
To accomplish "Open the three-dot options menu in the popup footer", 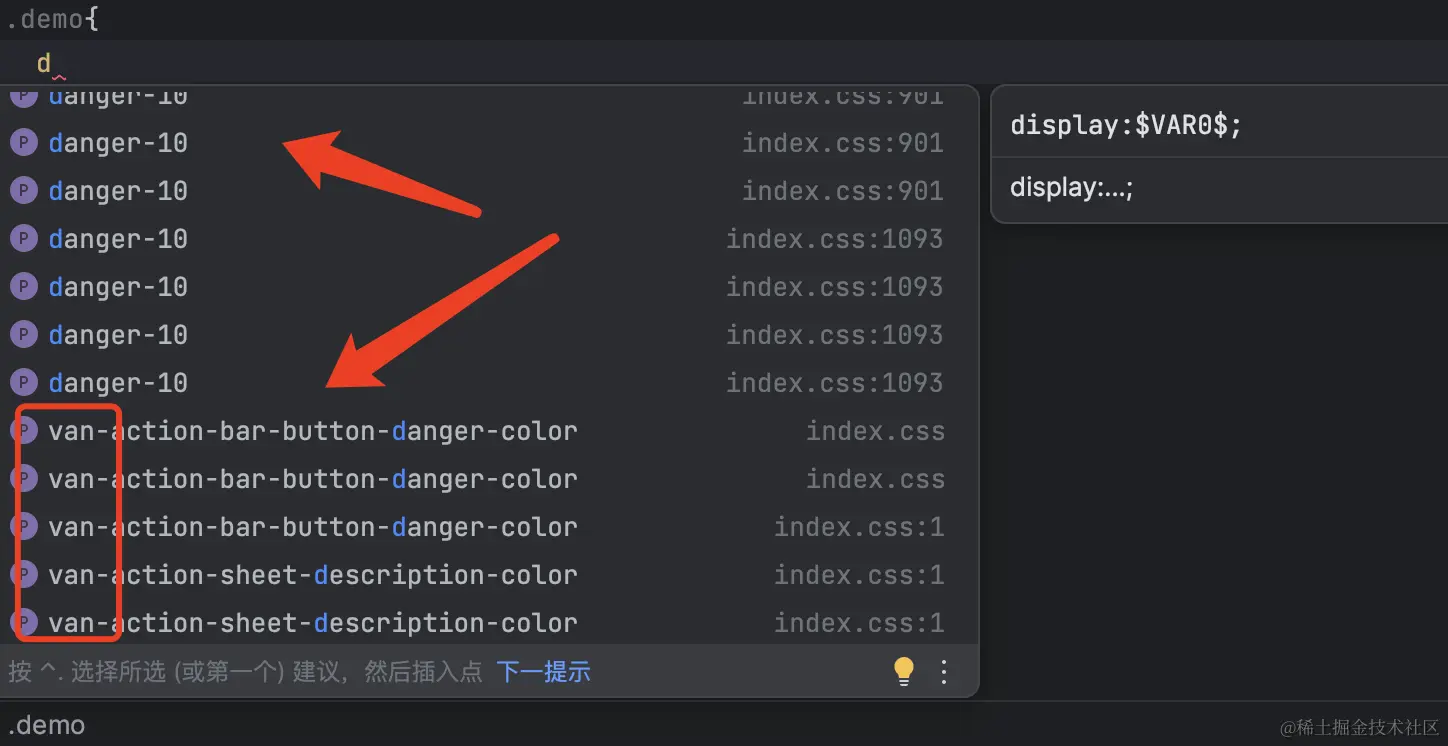I will point(944,671).
